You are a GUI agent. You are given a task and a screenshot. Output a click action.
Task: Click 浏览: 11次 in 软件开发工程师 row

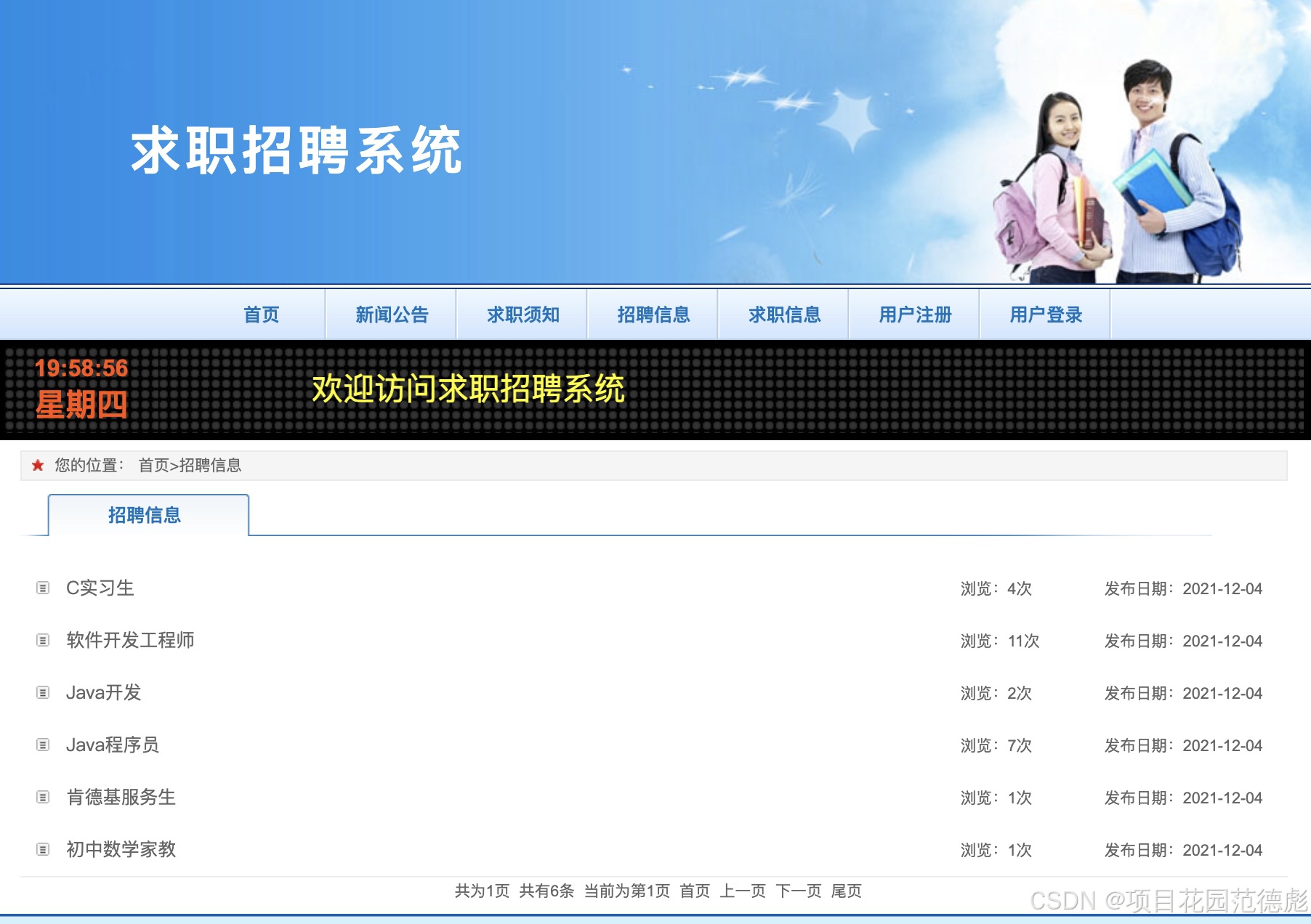click(x=1000, y=641)
